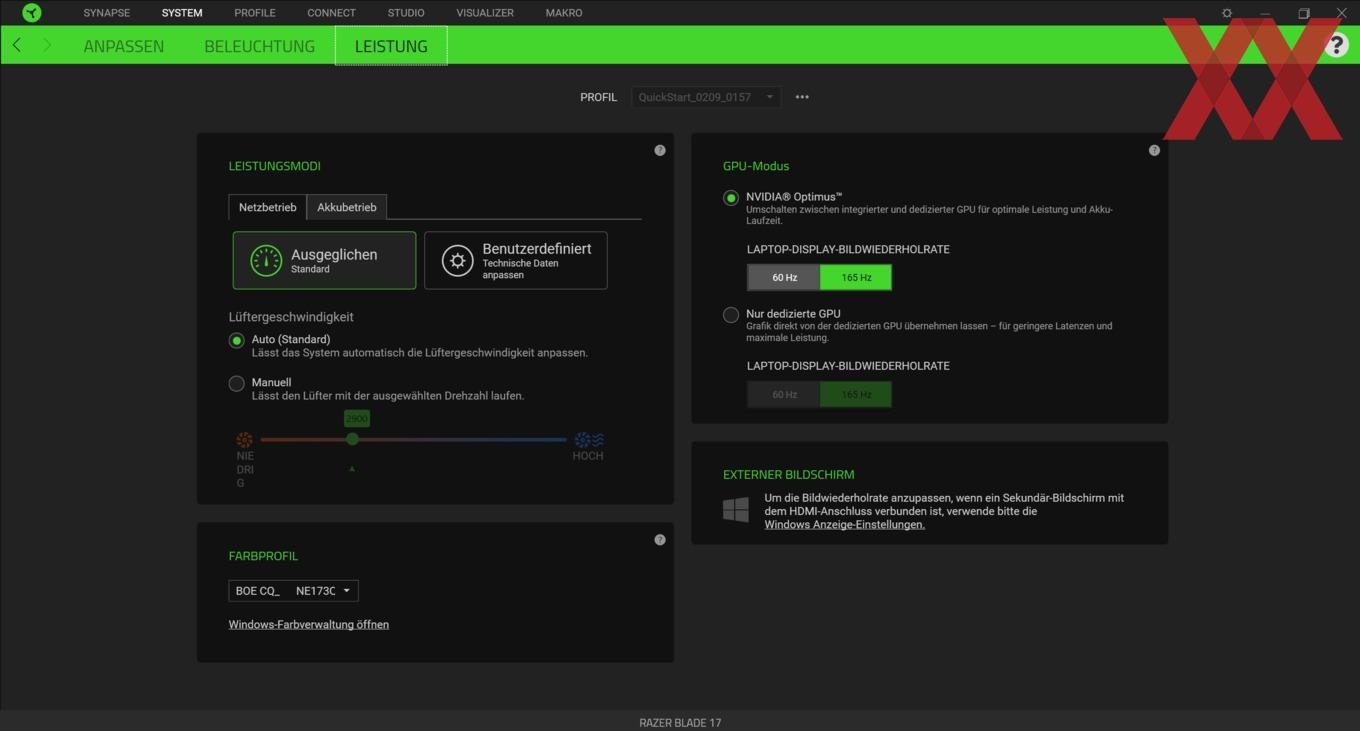
Task: Click the high fan speed icon
Action: (x=588, y=439)
